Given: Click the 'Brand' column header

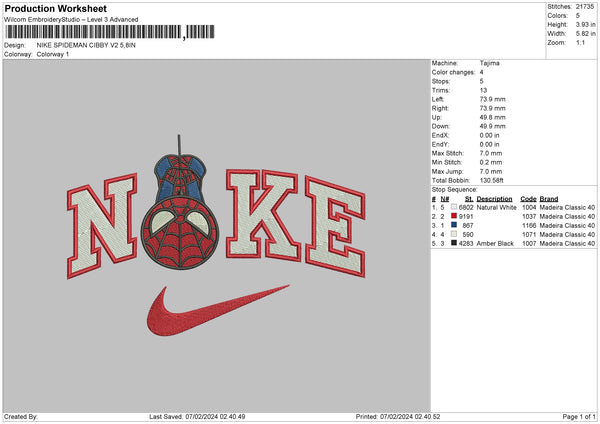Looking at the screenshot, I should click(x=549, y=199).
